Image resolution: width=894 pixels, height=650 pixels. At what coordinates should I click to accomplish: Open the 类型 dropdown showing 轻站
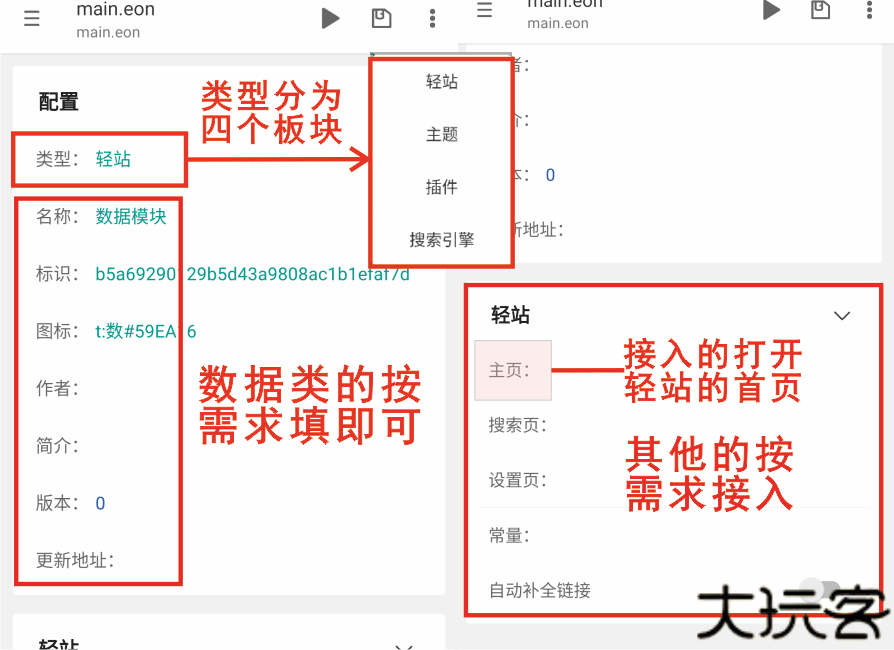[x=113, y=159]
